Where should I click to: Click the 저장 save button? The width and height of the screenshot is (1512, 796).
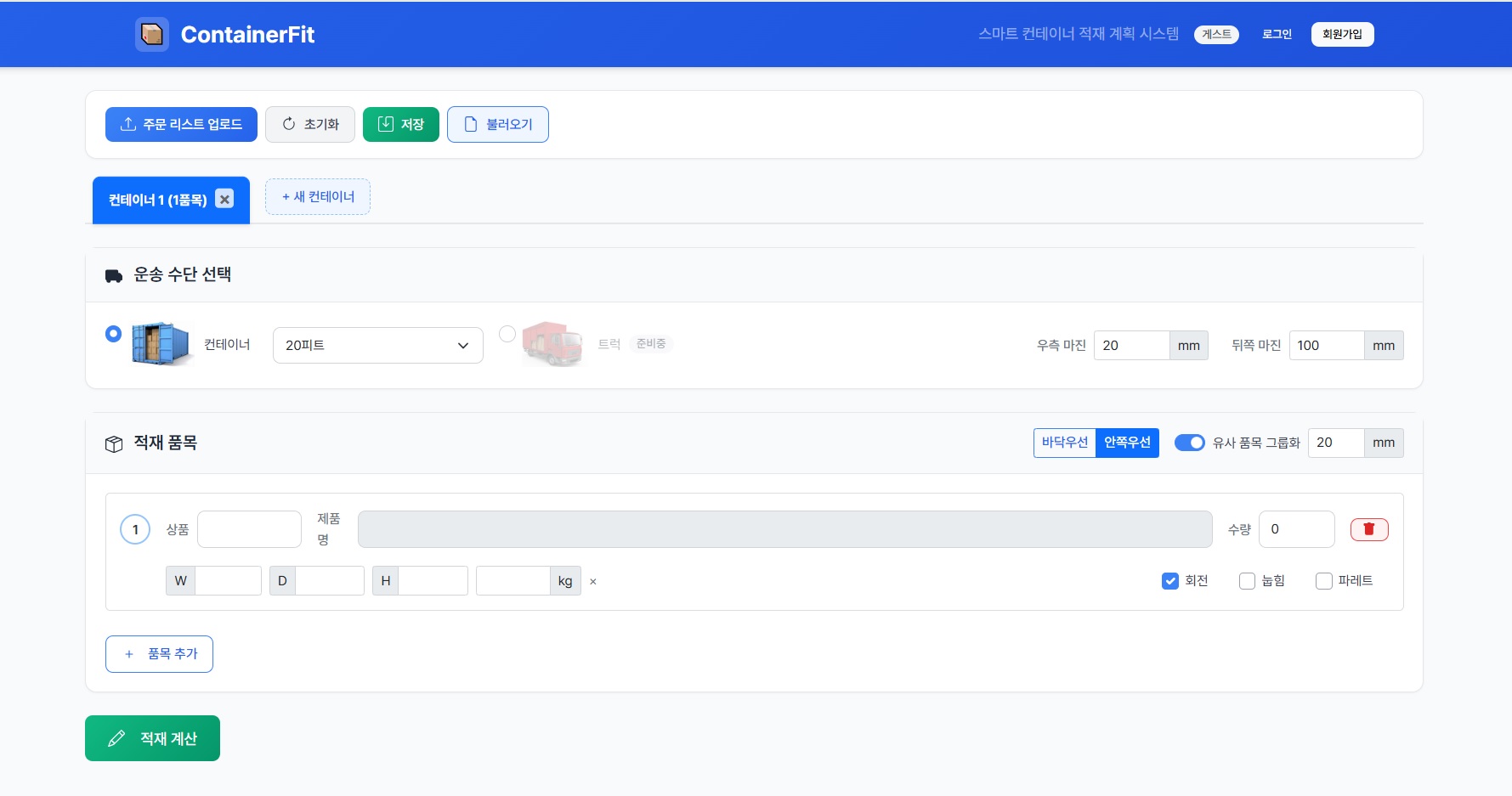[x=400, y=124]
